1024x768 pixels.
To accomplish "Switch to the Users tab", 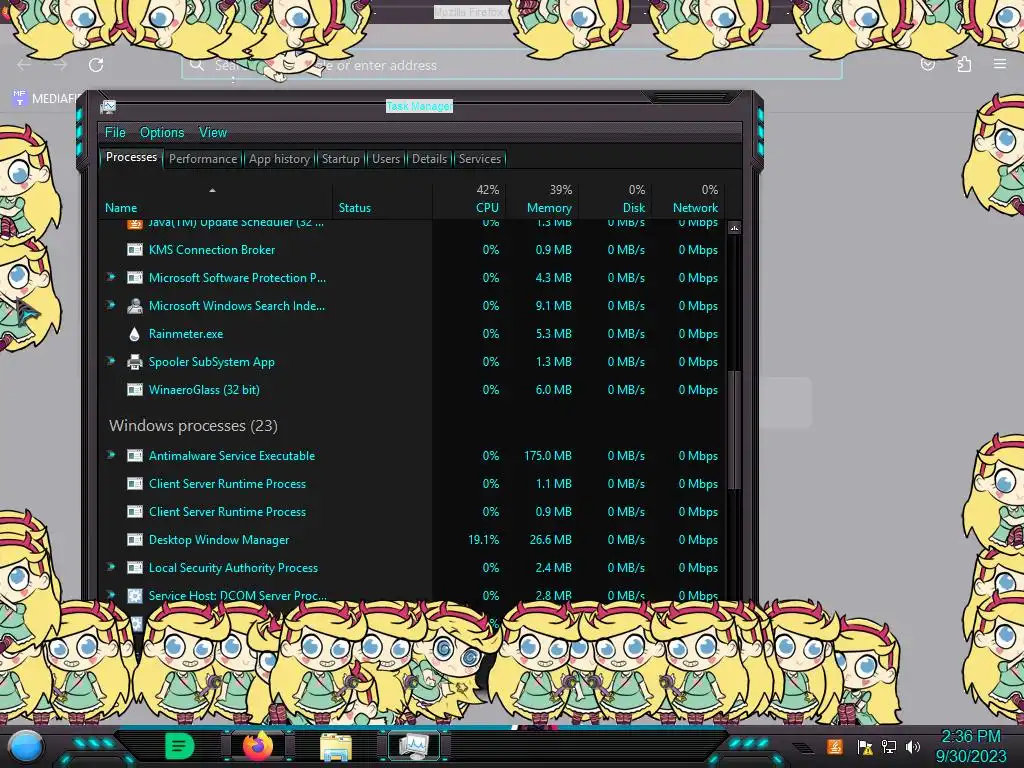I will 386,159.
